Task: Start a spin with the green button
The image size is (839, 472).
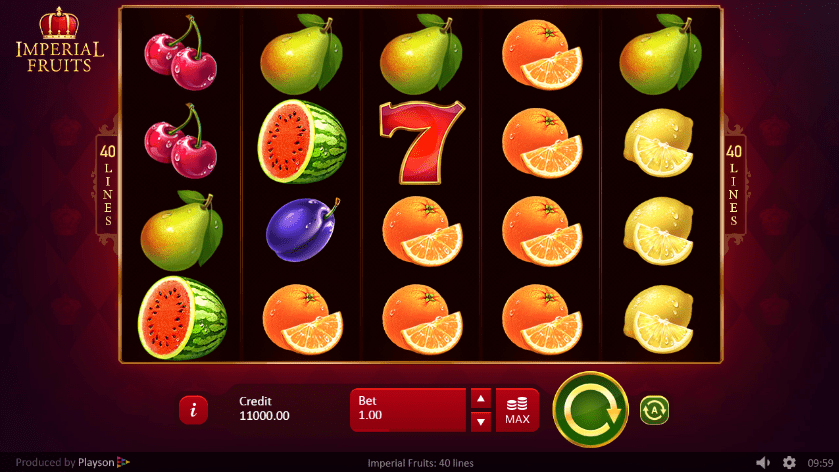Action: 590,410
